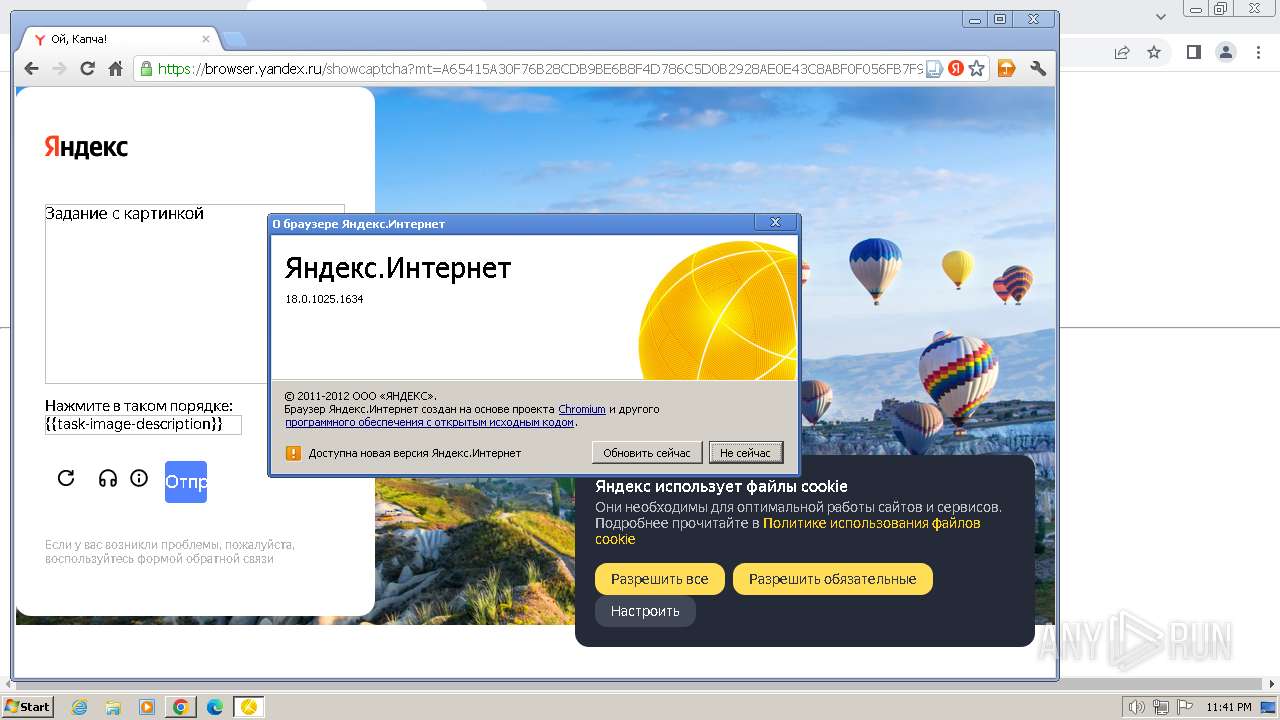Click the Яндекс logo on captcha card
The image size is (1280, 720).
[86, 147]
